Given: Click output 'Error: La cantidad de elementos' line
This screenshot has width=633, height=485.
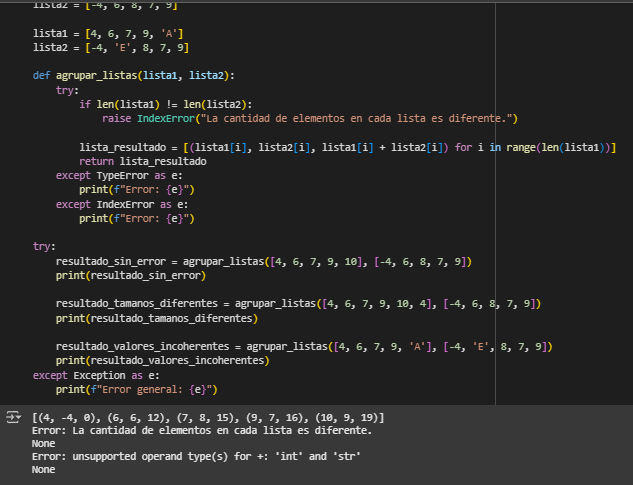Looking at the screenshot, I should point(202,430).
